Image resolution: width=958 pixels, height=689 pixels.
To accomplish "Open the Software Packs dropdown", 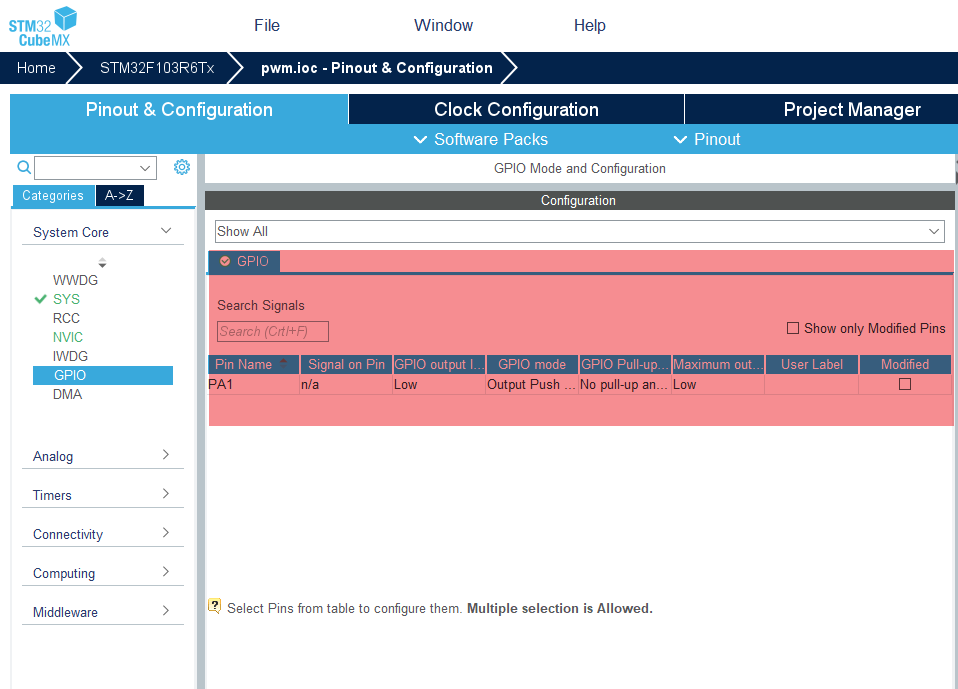I will [x=481, y=139].
